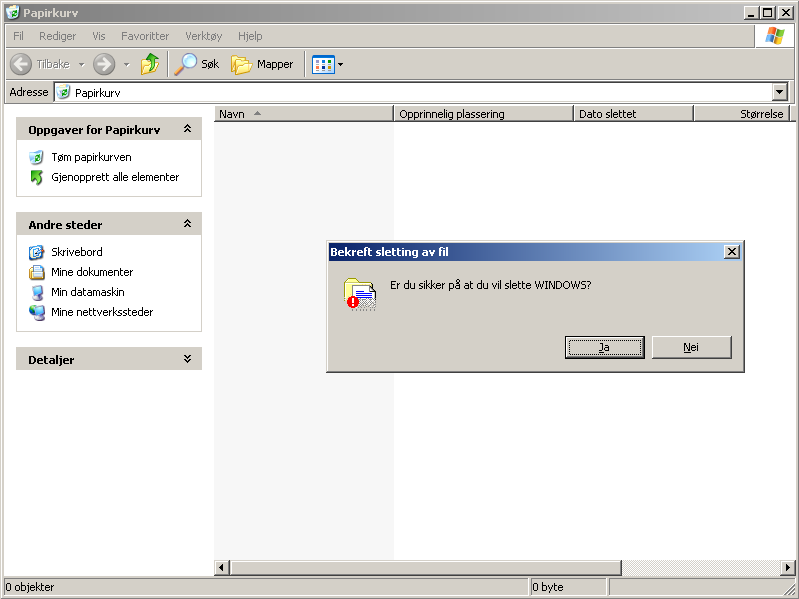Open the Rediger menu

(58, 36)
